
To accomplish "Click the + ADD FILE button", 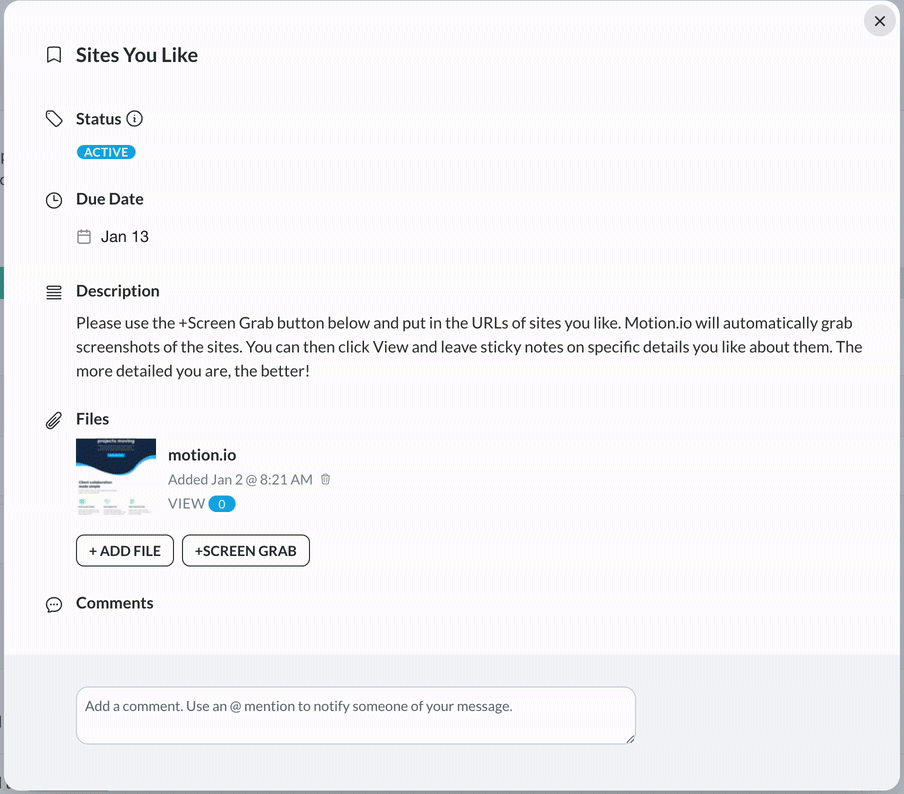I will click(124, 550).
